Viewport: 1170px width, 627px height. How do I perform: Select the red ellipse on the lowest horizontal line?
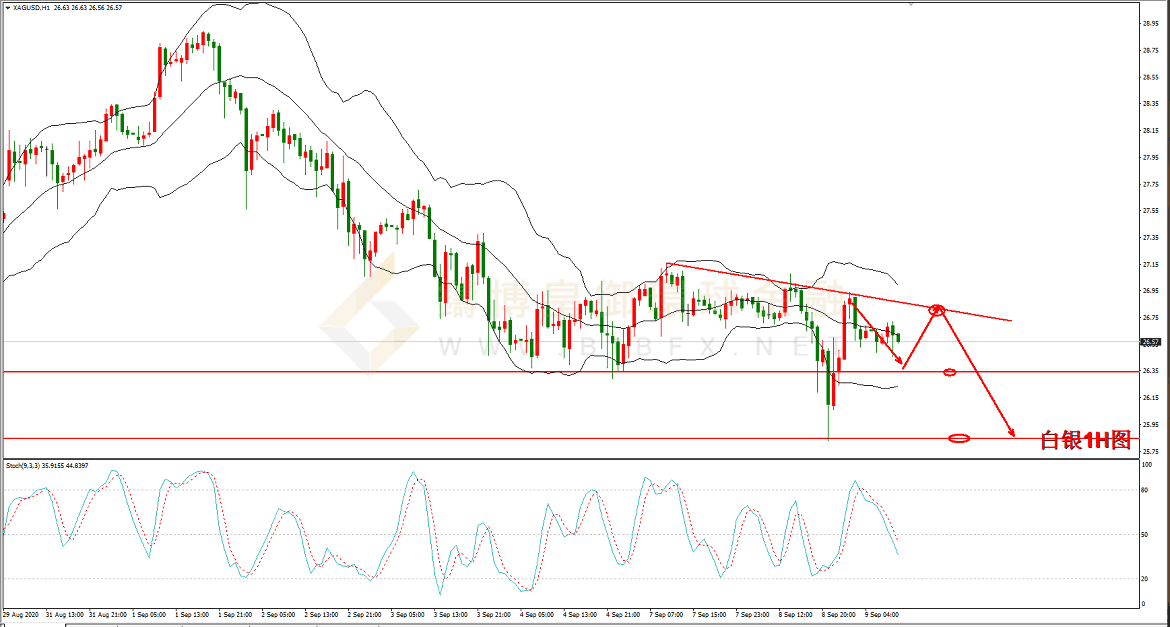(958, 438)
